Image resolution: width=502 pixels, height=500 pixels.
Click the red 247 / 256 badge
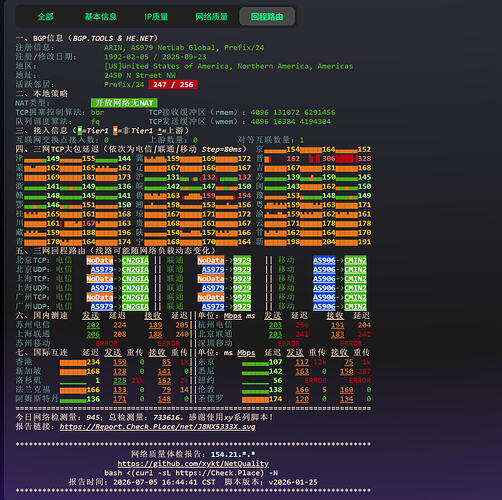click(x=173, y=85)
